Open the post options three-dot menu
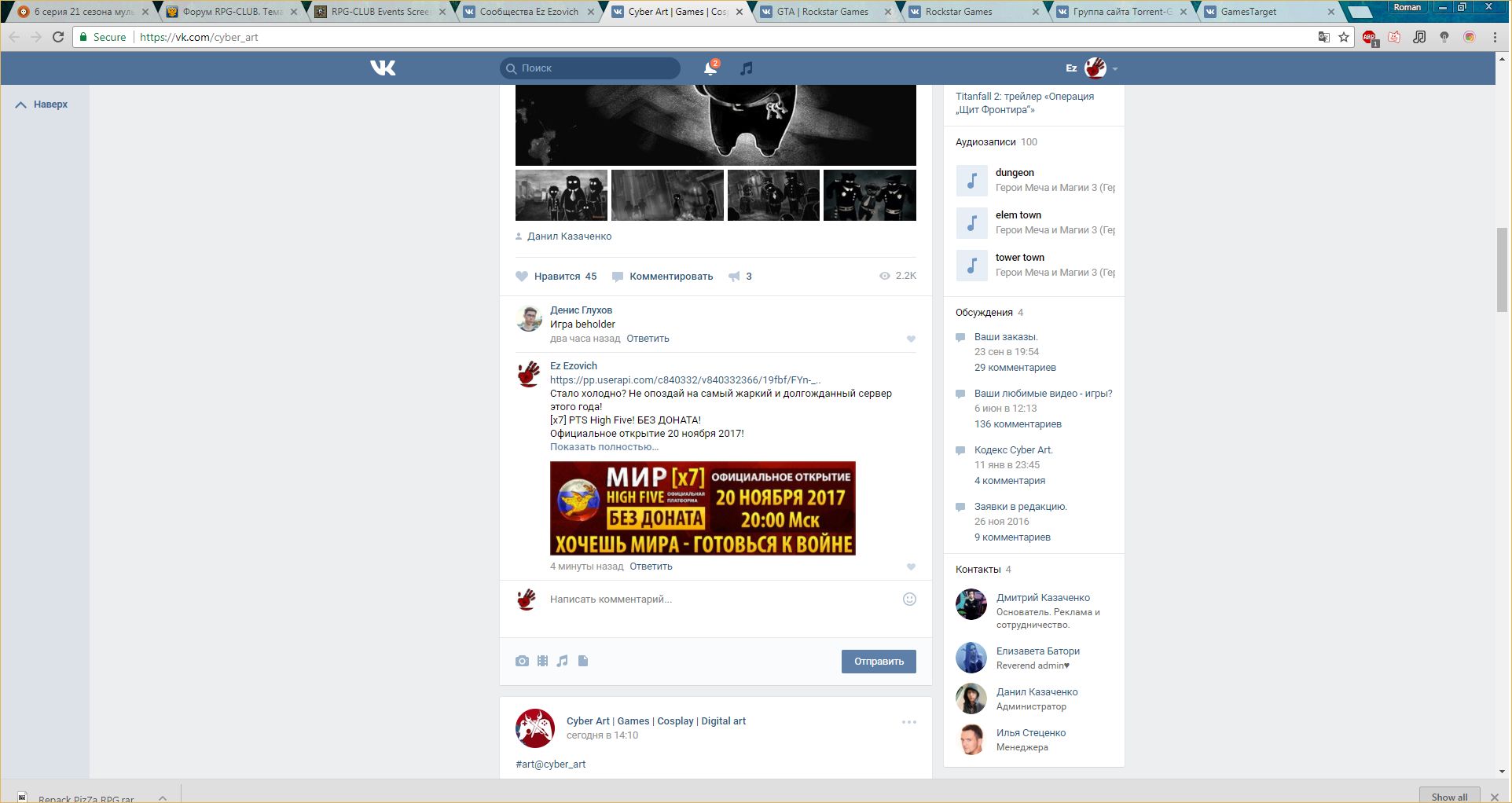1512x803 pixels. click(x=909, y=722)
